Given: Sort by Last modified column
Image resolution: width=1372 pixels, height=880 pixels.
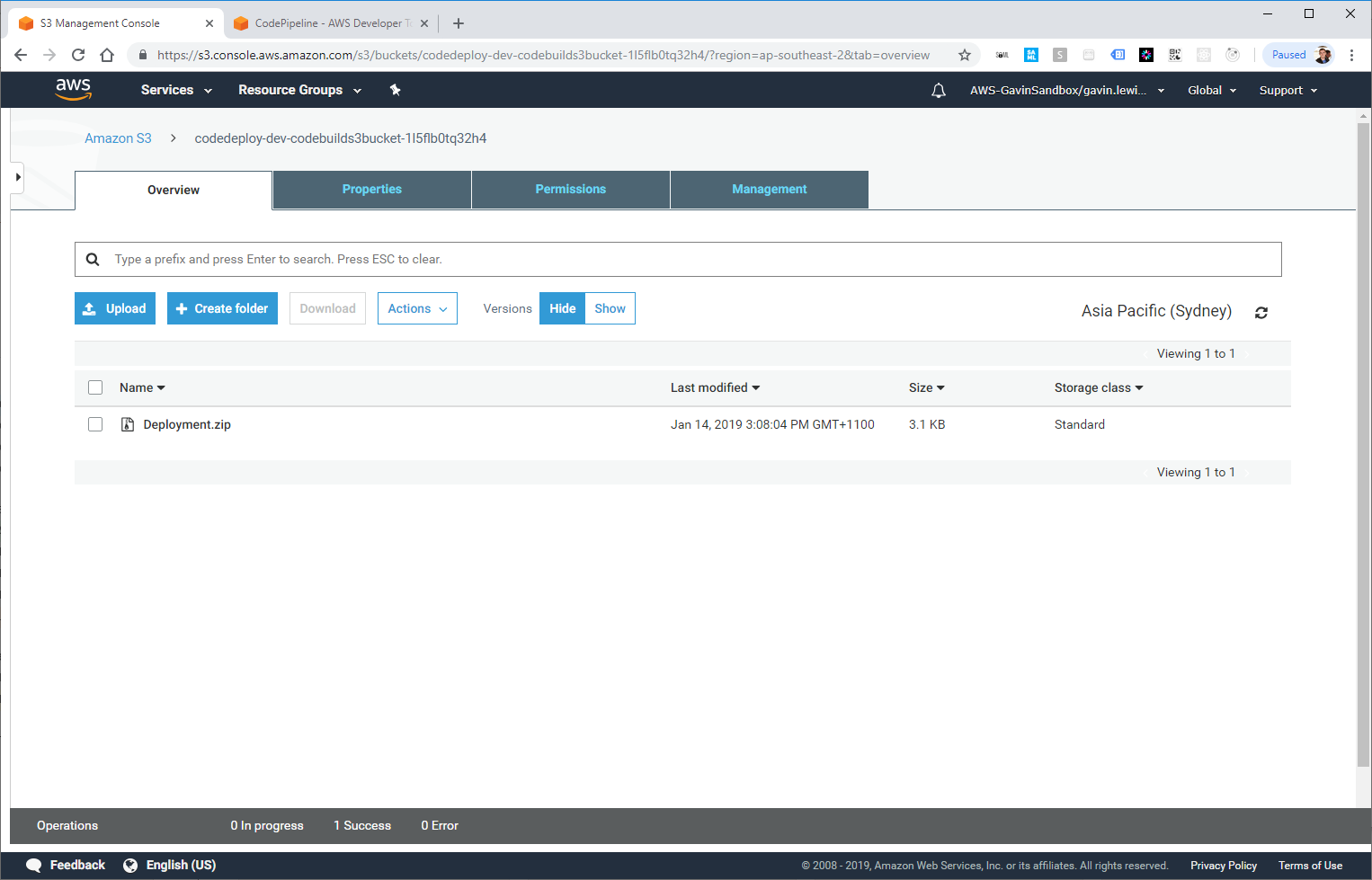Looking at the screenshot, I should coord(715,387).
